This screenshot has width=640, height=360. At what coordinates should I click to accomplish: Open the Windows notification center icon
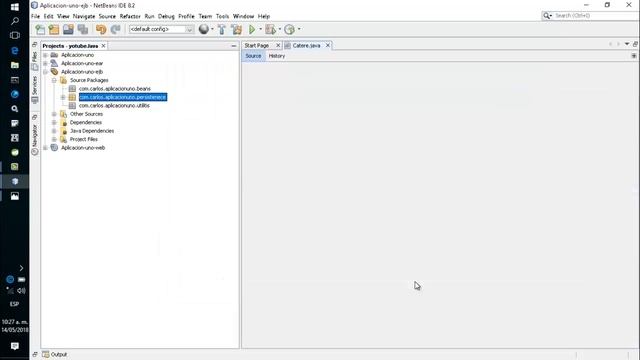tap(15, 346)
